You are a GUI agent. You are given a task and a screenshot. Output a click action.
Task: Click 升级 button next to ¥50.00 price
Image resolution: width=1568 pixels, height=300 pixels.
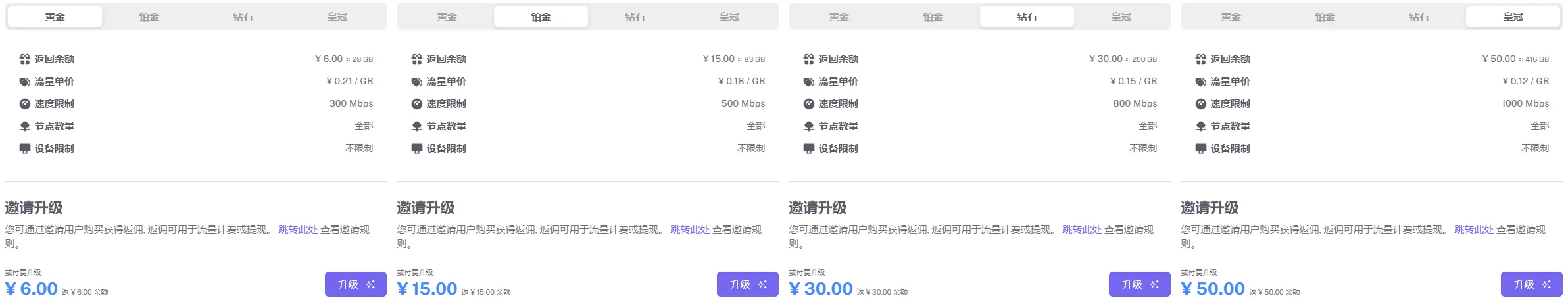[x=1532, y=284]
